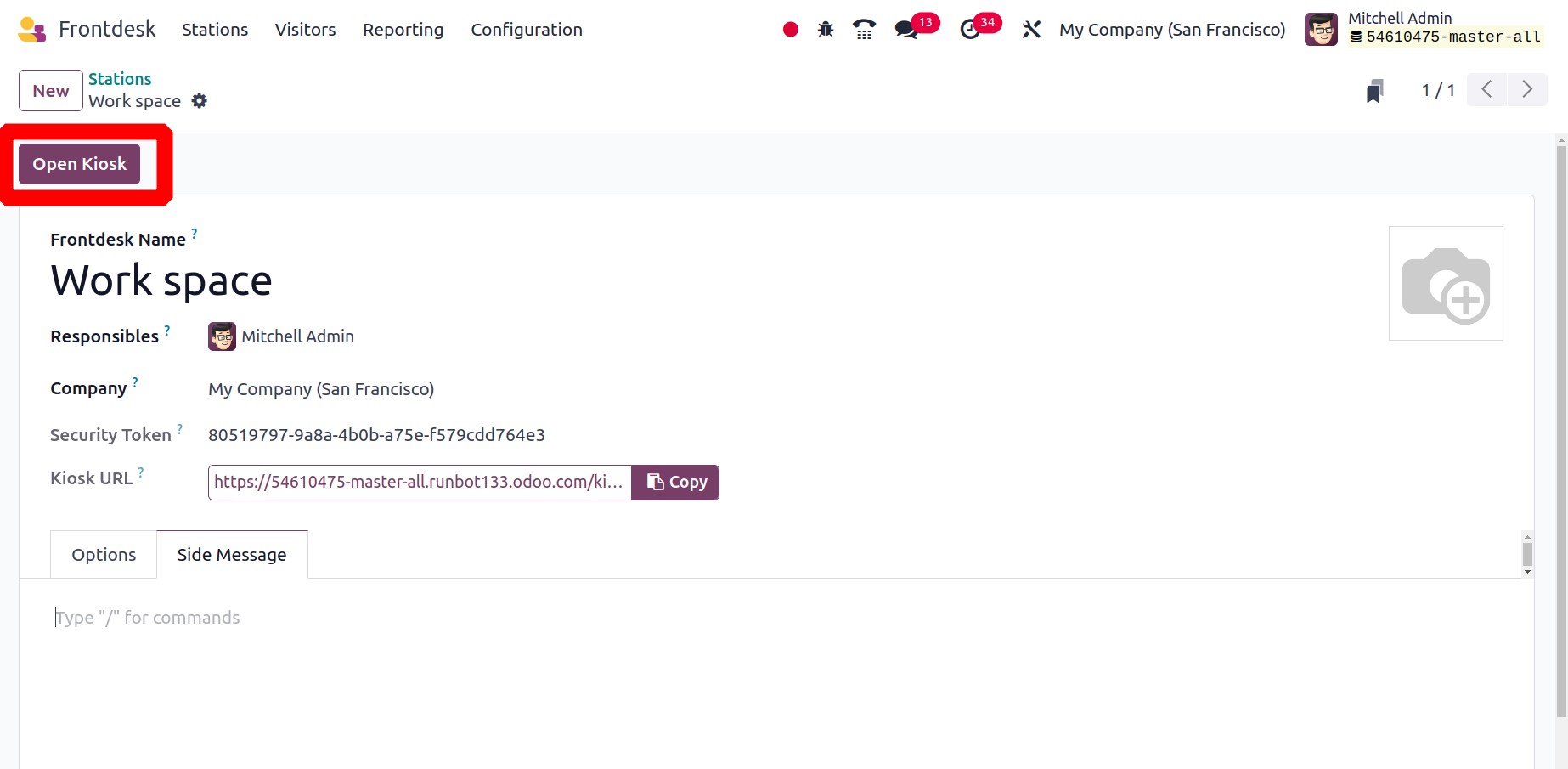Click the Company help question mark

click(135, 382)
